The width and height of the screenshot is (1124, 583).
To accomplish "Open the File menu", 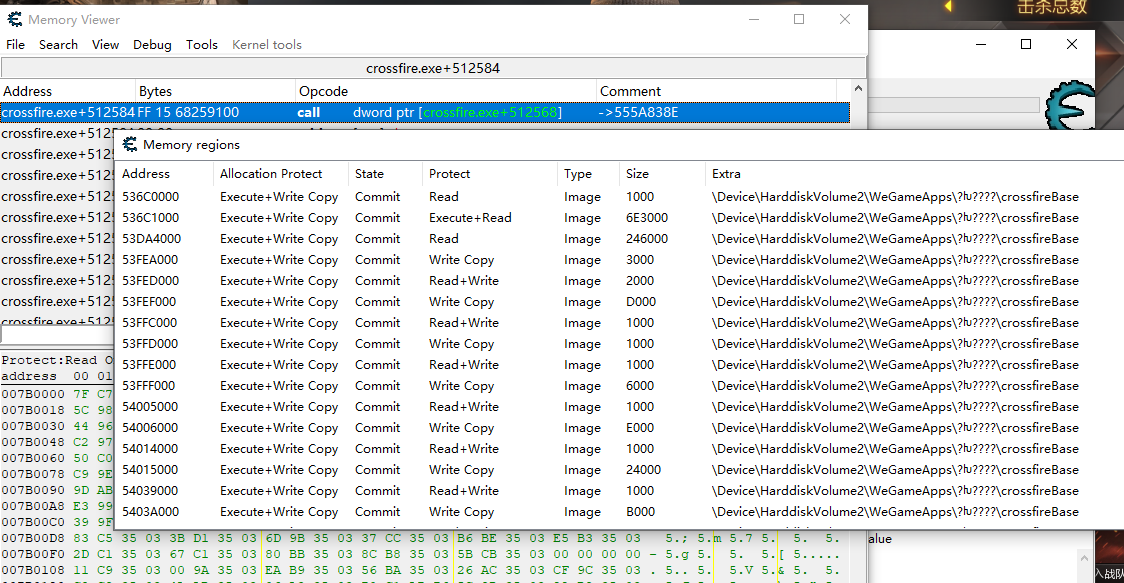I will 15,44.
